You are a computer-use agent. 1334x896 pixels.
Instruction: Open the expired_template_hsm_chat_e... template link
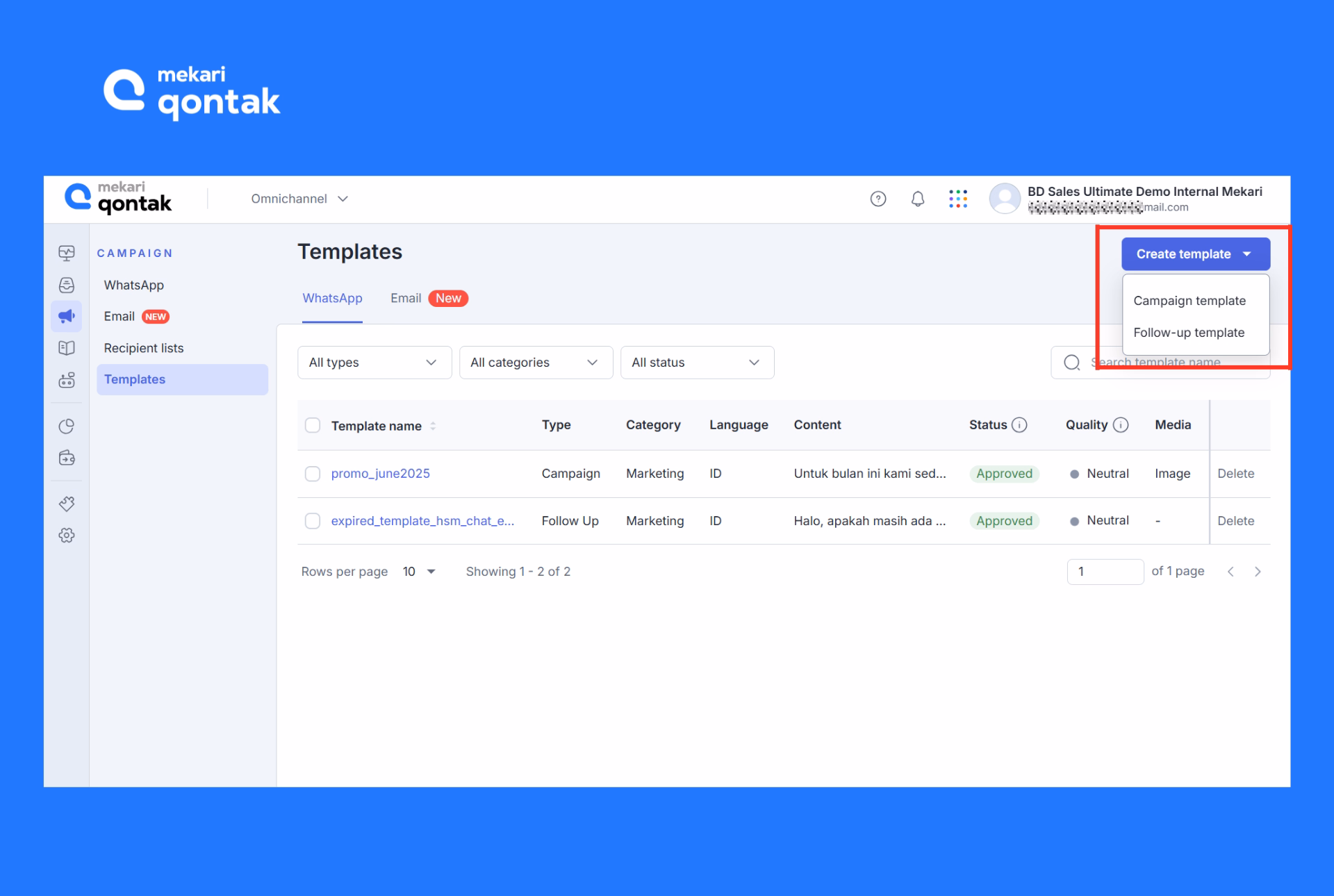(x=422, y=521)
